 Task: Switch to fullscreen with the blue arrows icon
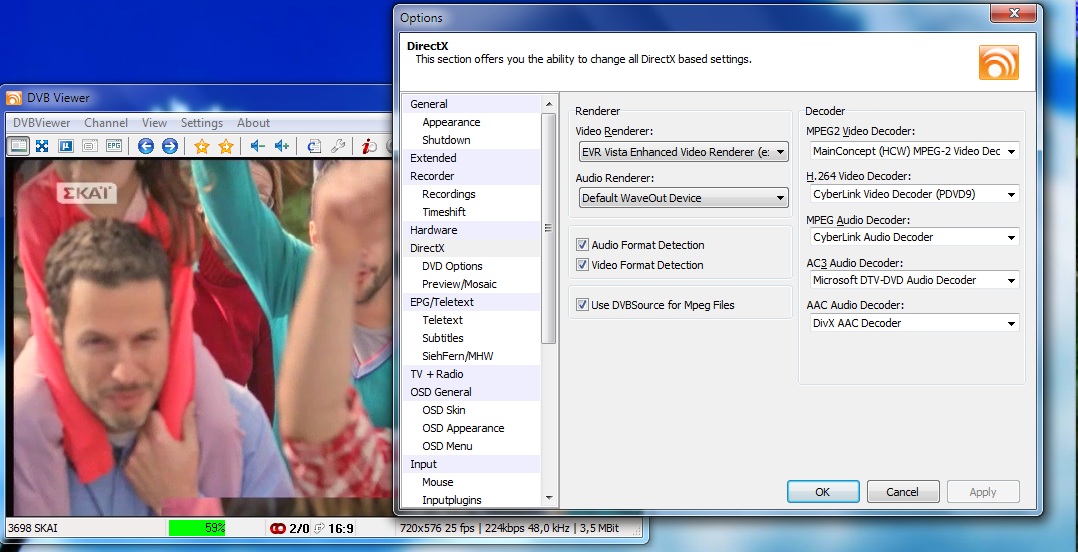42,146
